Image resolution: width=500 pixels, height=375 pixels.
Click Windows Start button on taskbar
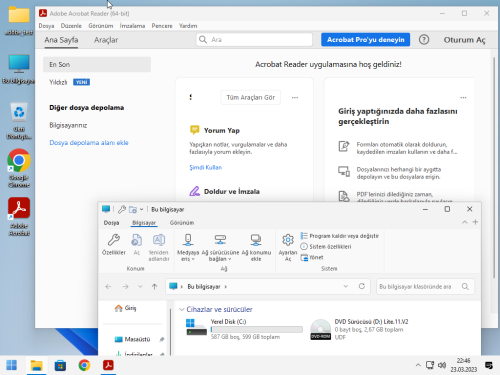(x=11, y=365)
